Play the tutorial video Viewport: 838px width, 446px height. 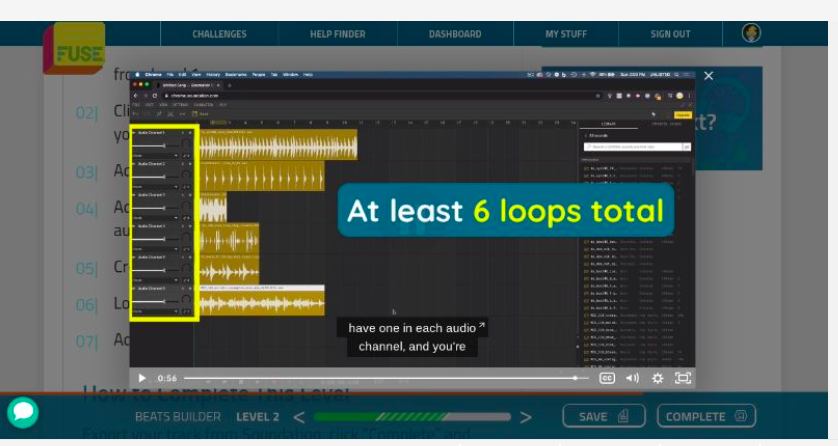[x=142, y=378]
